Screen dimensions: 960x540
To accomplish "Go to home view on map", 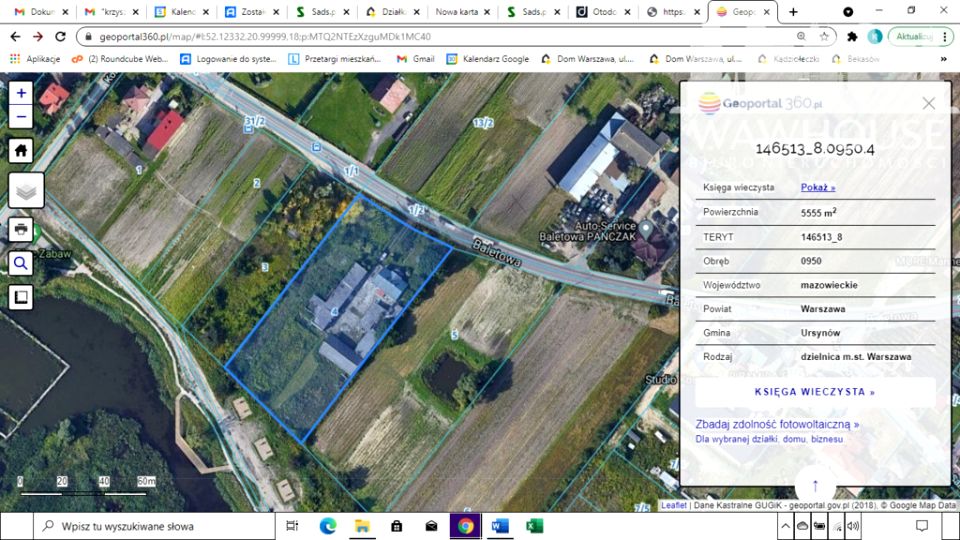I will pos(21,150).
